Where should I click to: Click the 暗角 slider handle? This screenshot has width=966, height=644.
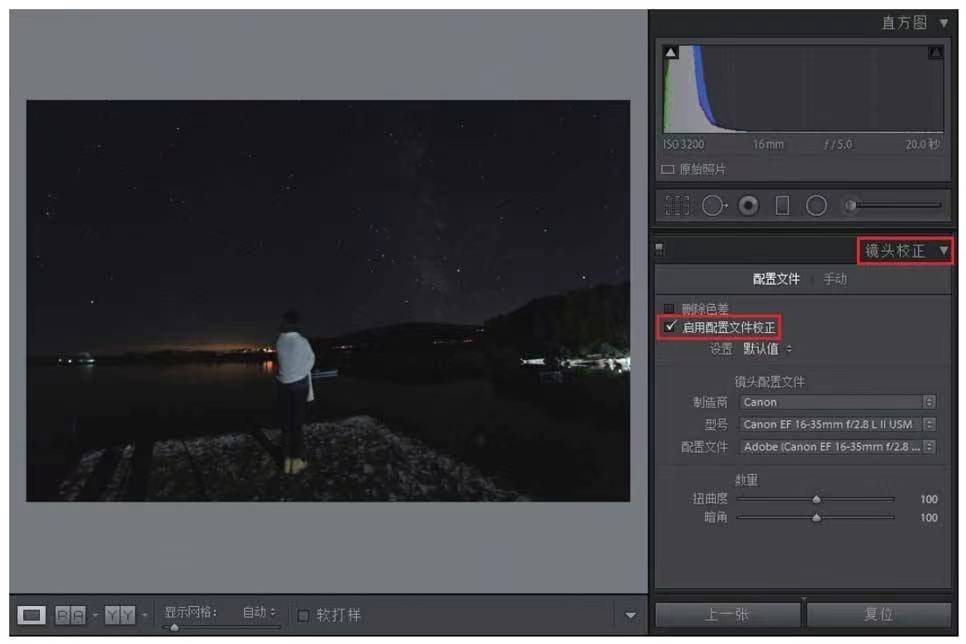point(816,518)
